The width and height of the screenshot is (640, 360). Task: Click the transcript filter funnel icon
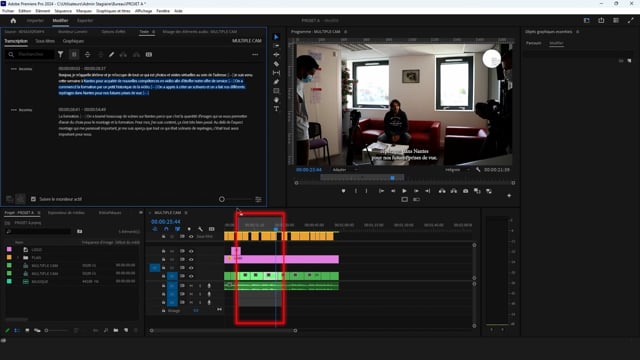[x=60, y=54]
